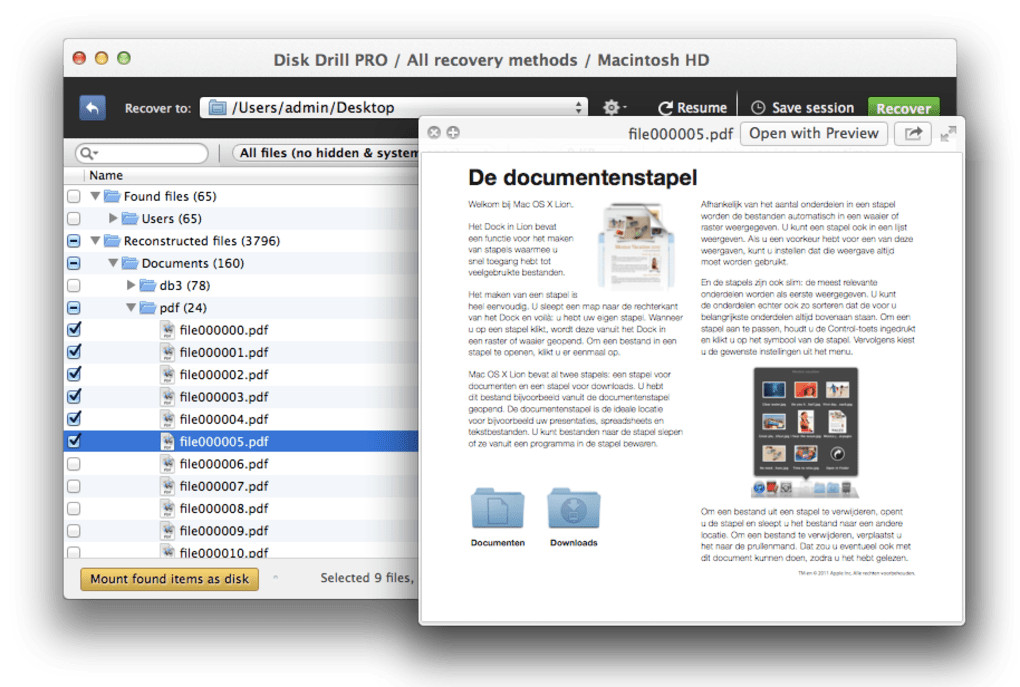Click Selected 9 files status text
This screenshot has width=1020, height=687.
click(x=367, y=578)
